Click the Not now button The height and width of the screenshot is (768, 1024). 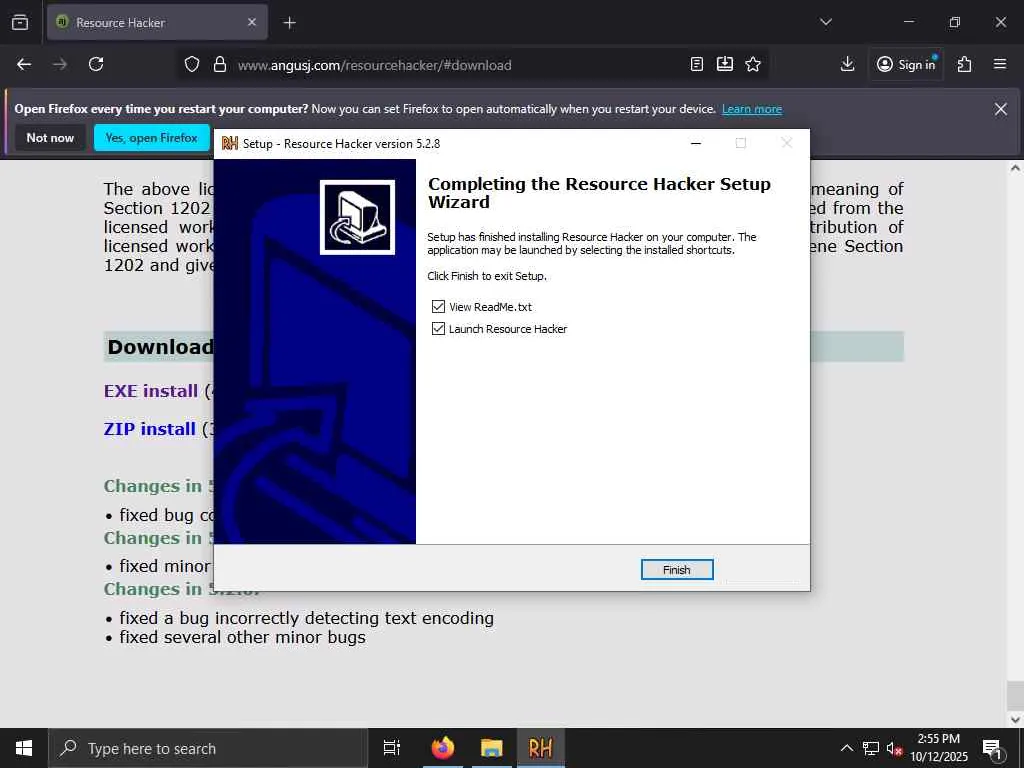click(50, 138)
